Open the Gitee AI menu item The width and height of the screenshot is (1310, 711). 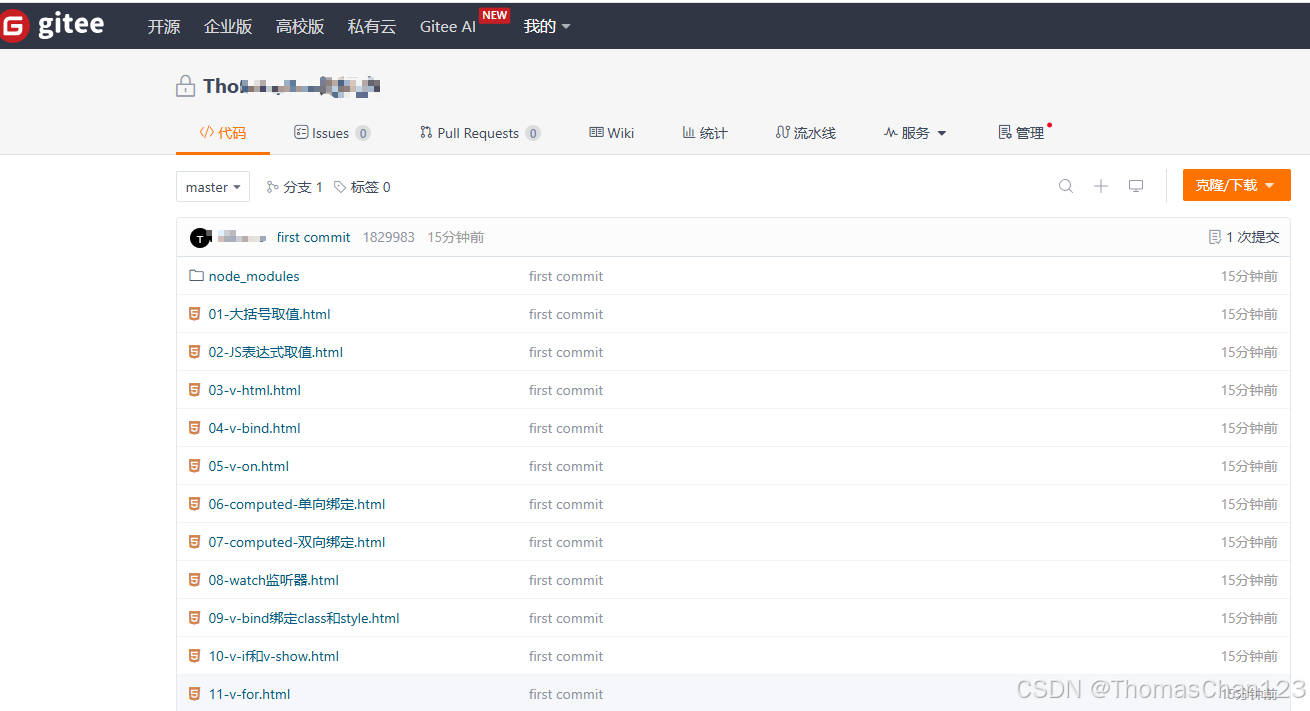click(447, 26)
